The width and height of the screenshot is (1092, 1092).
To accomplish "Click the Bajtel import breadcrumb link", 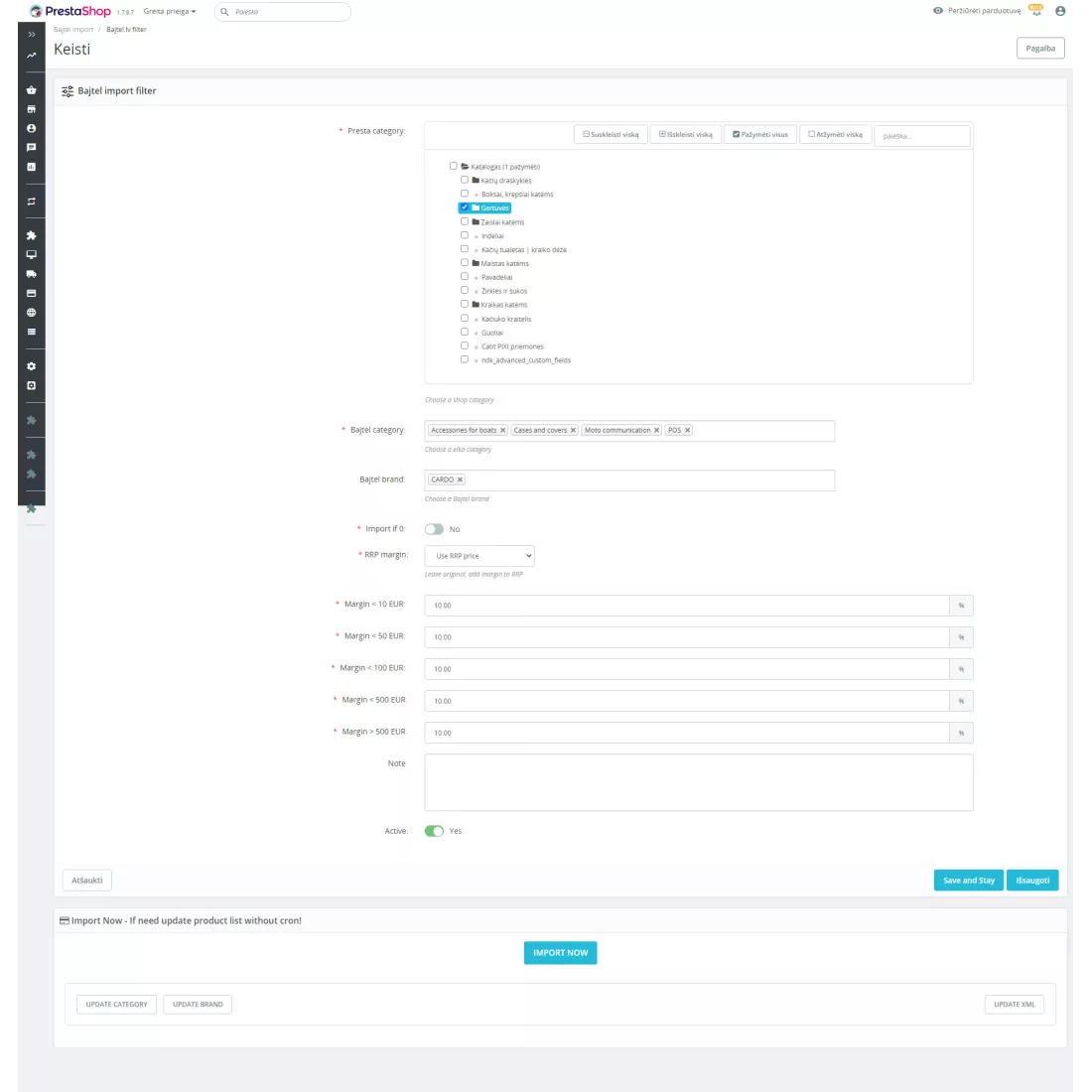I will tap(73, 30).
